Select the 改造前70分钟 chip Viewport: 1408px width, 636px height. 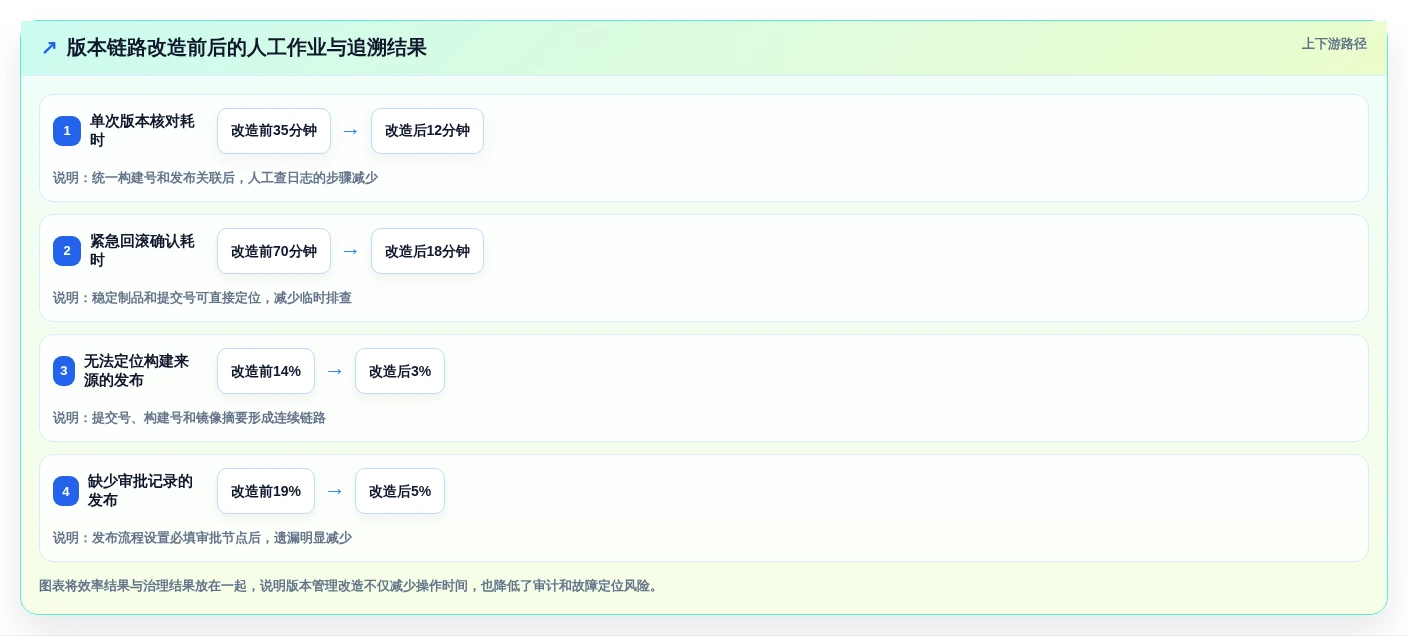pyautogui.click(x=274, y=251)
